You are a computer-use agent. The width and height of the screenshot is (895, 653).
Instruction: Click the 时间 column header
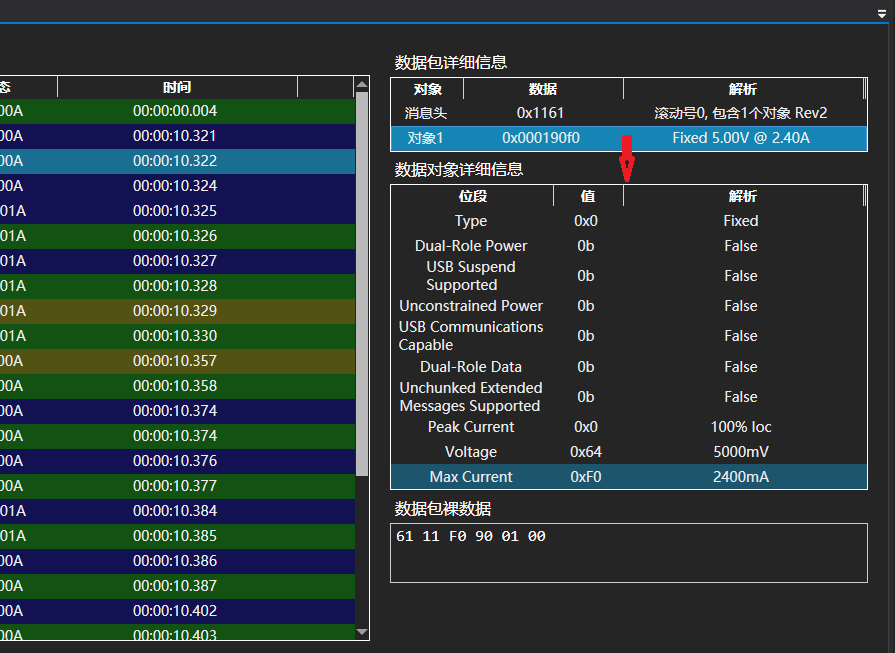tap(177, 87)
